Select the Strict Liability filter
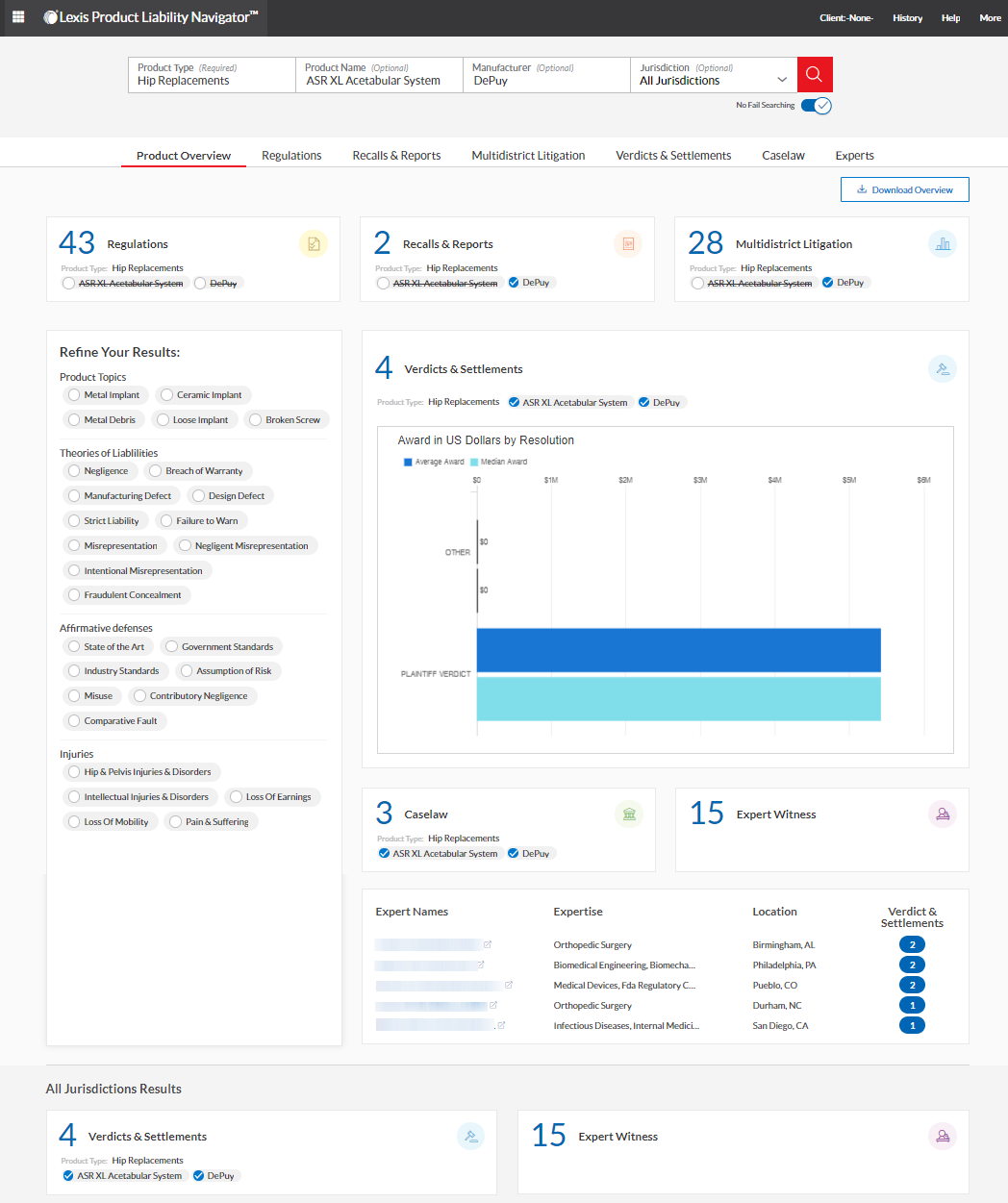Screen dimensions: 1008x1203 pyautogui.click(x=105, y=521)
